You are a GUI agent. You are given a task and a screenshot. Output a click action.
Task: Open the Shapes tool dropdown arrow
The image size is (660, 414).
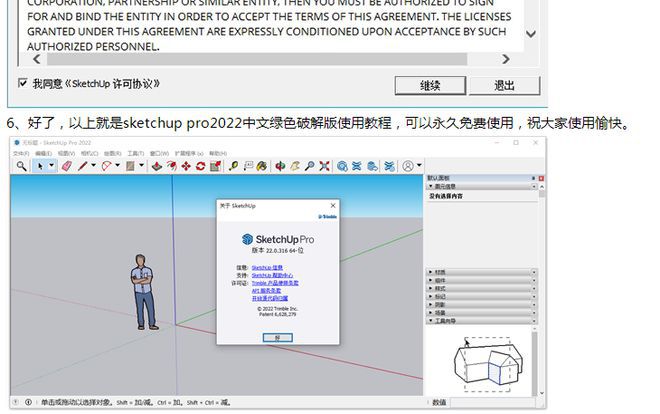pos(141,166)
